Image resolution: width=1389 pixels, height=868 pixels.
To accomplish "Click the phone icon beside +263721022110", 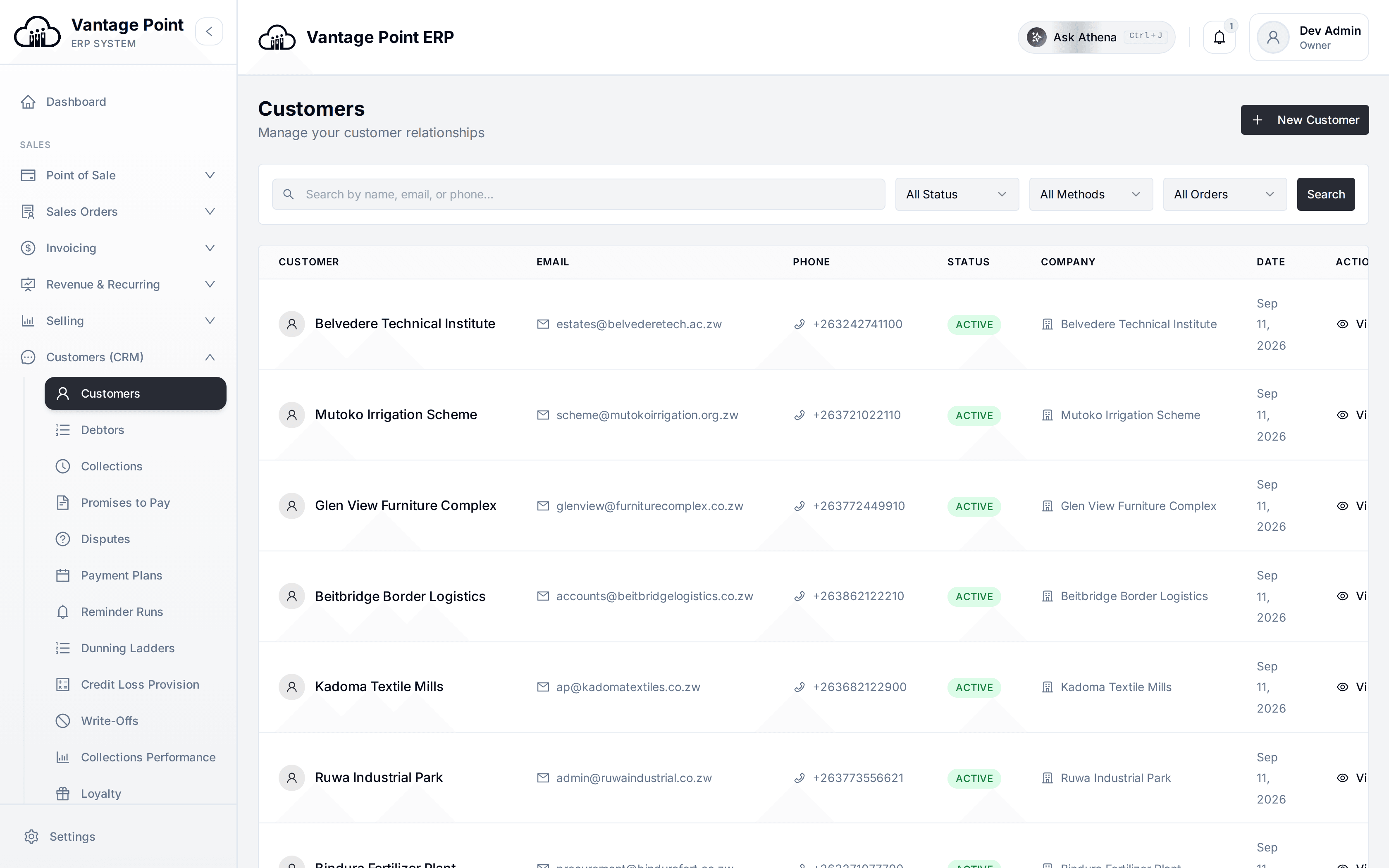I will pos(800,415).
